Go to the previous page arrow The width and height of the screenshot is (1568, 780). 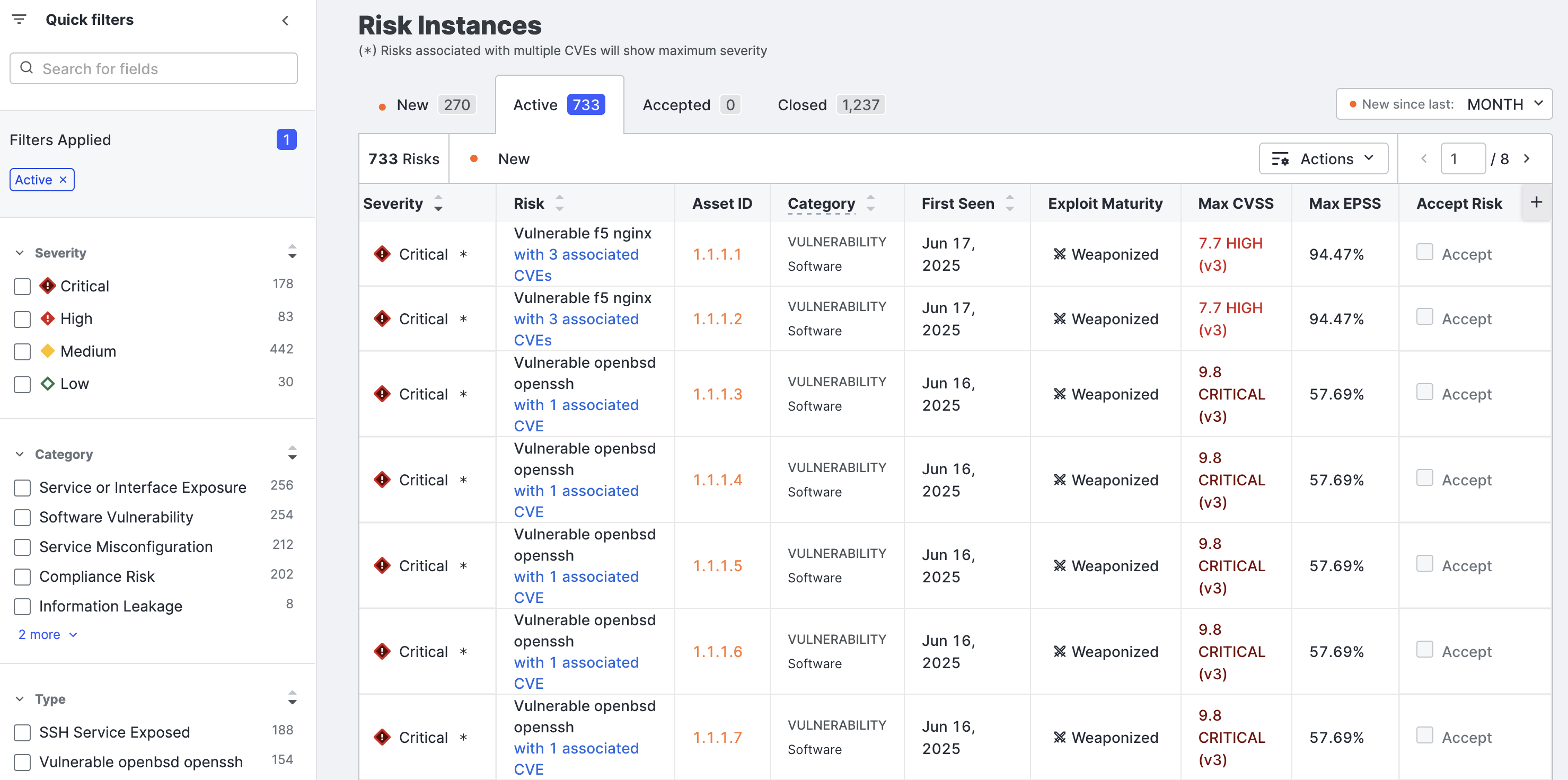click(x=1424, y=159)
